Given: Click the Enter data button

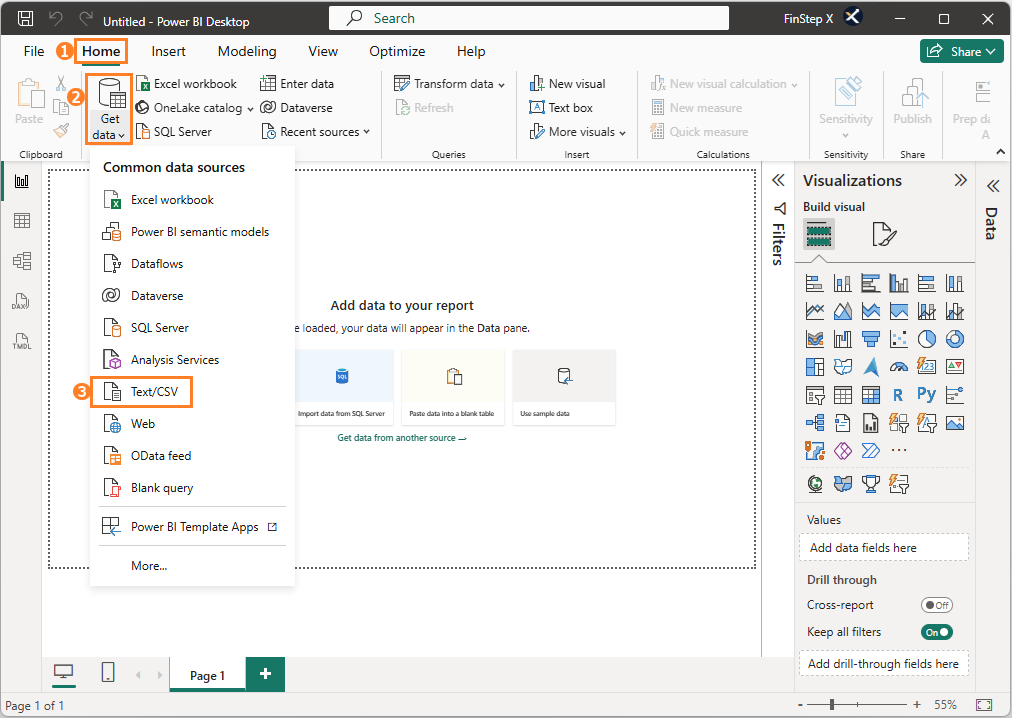Looking at the screenshot, I should (297, 84).
